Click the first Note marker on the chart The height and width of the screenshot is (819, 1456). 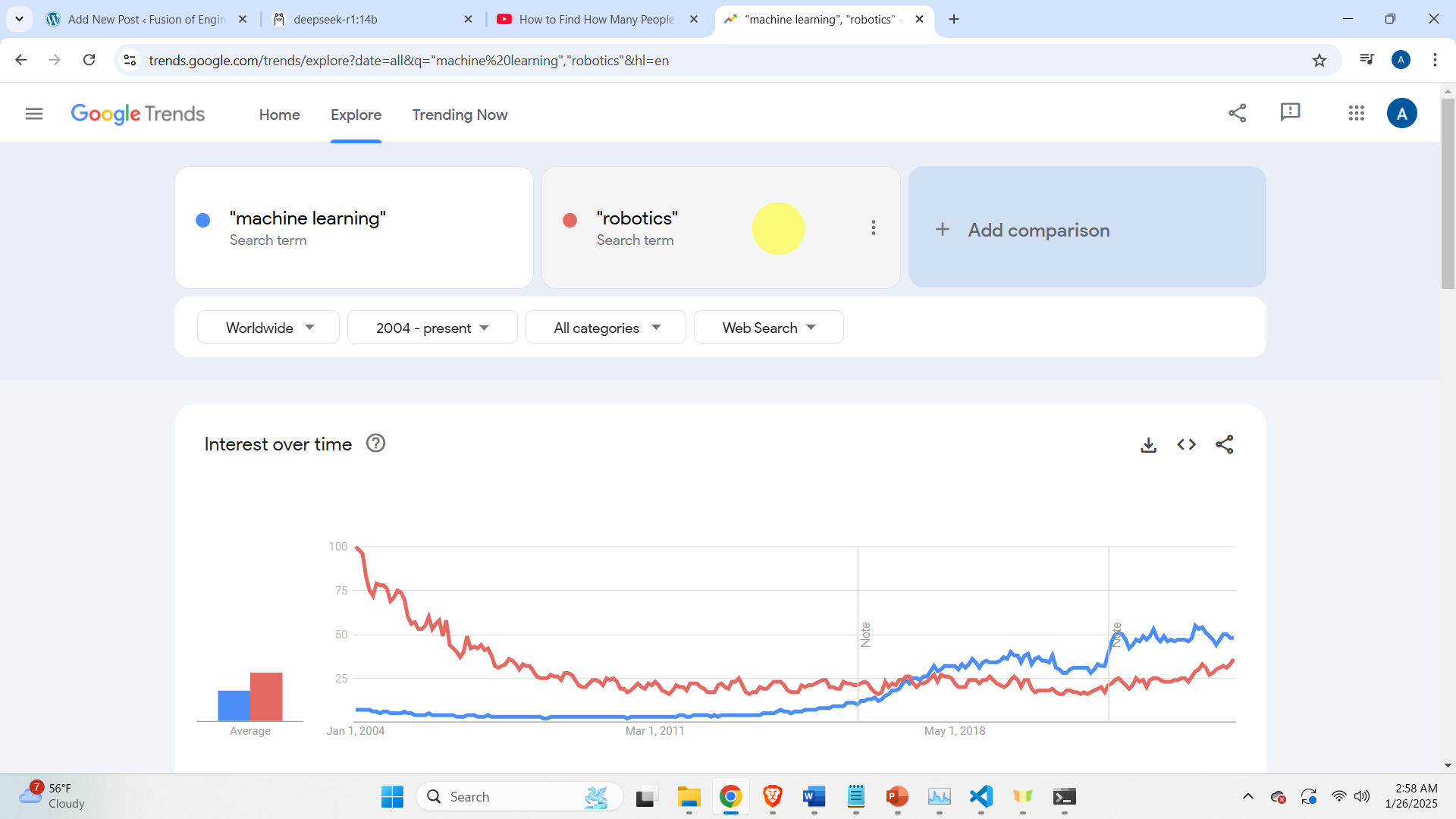click(x=865, y=634)
